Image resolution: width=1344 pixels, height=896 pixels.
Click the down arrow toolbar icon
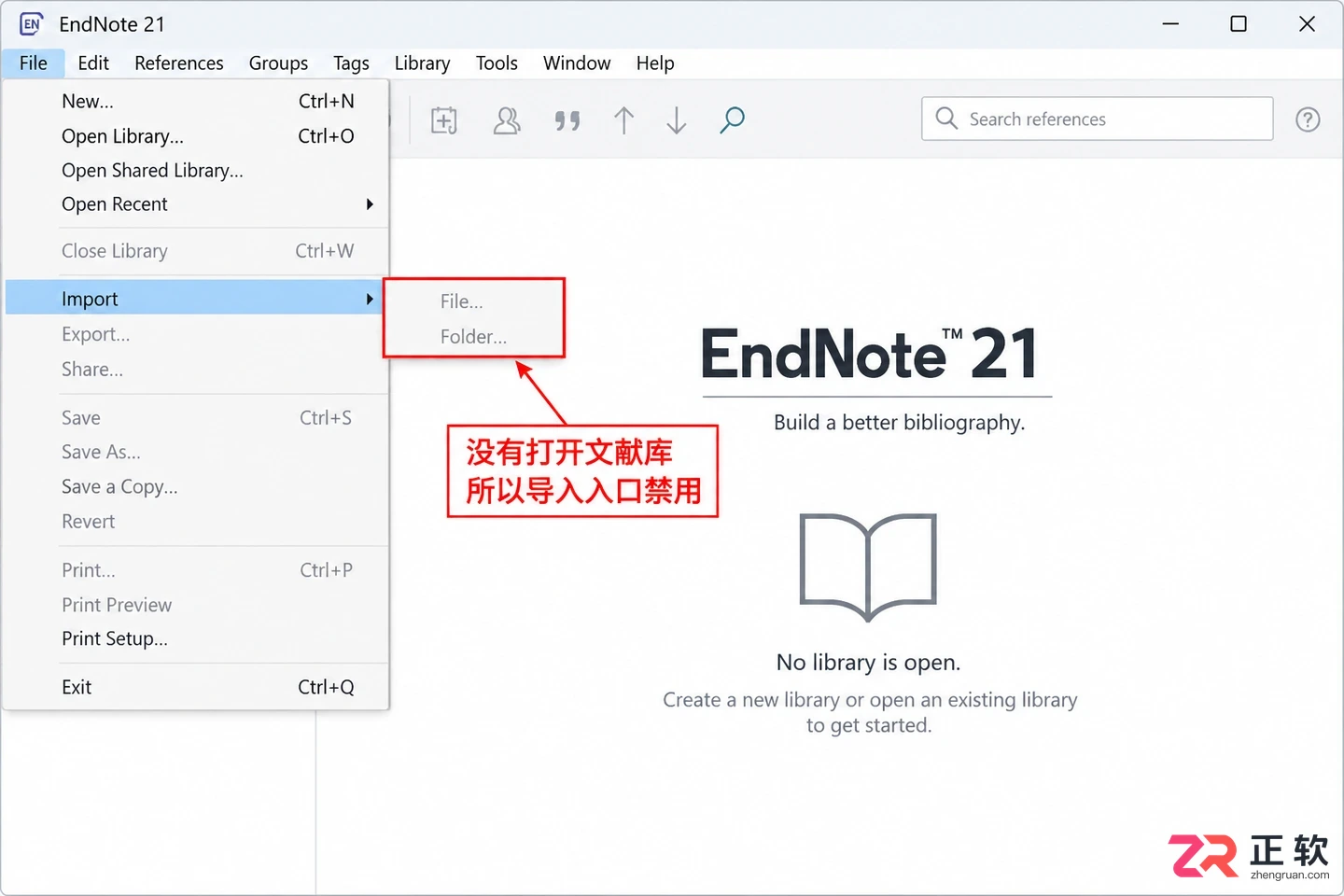coord(677,120)
